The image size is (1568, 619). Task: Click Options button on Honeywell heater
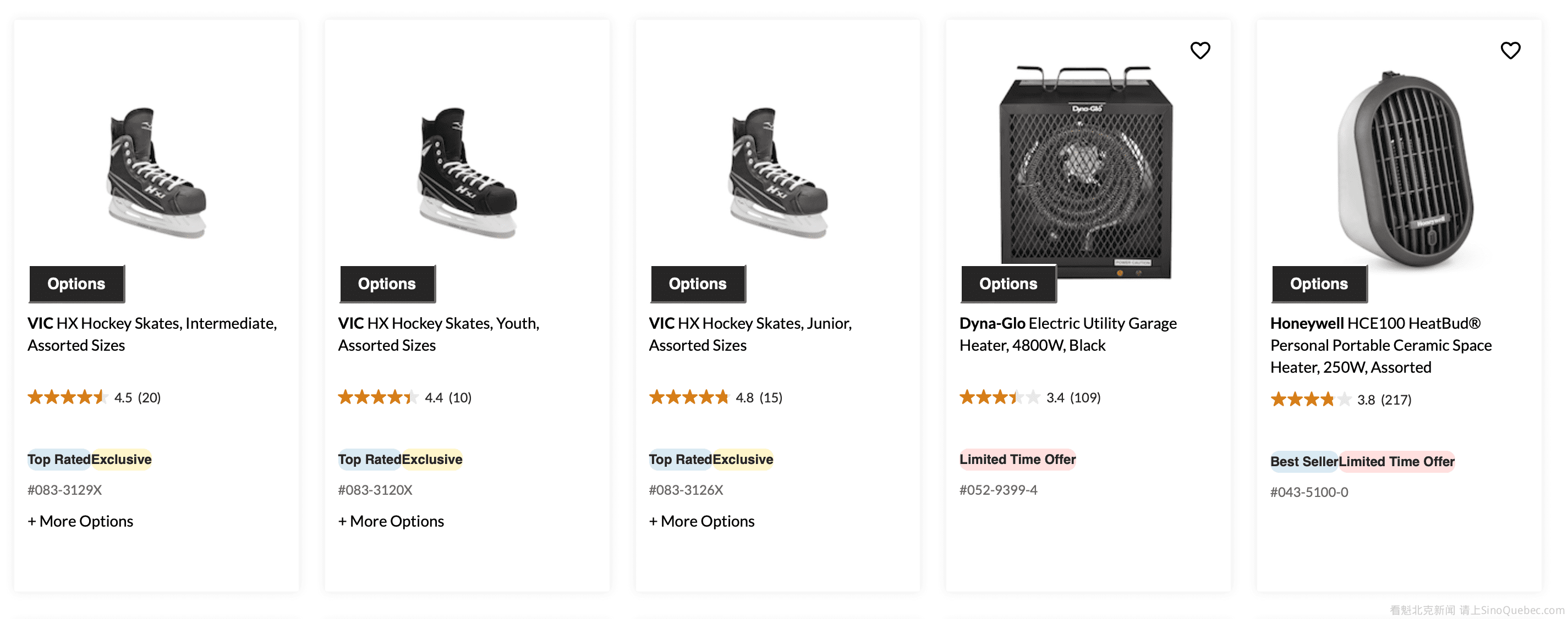(x=1318, y=284)
